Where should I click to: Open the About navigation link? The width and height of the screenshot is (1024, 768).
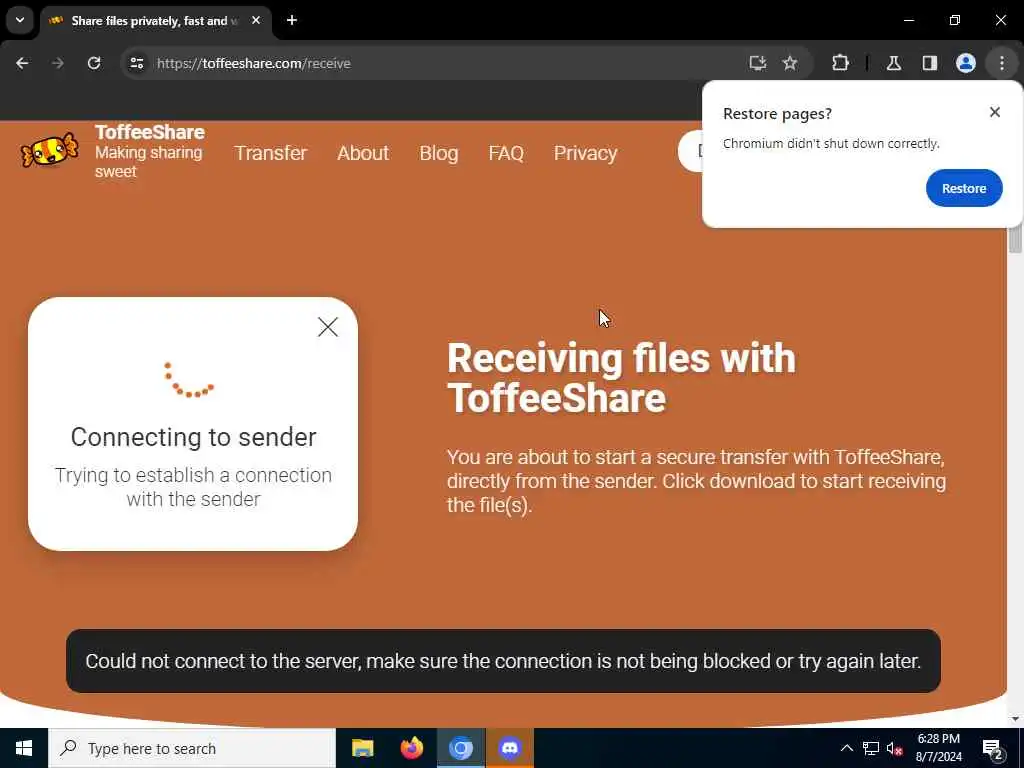[363, 153]
